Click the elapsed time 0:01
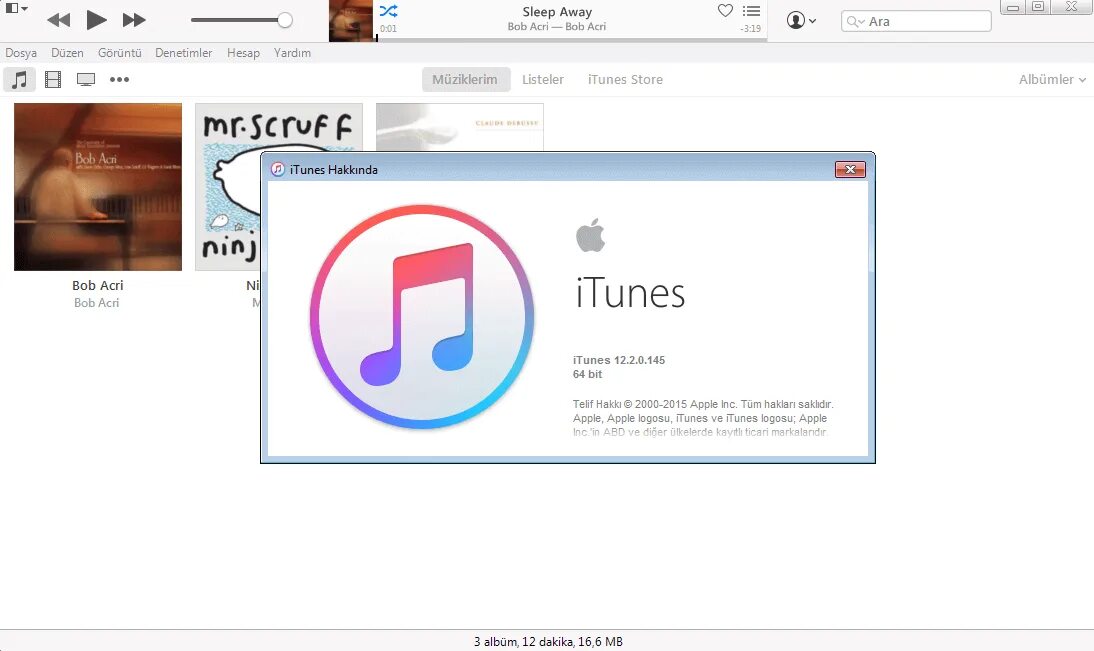1094x651 pixels. point(388,29)
